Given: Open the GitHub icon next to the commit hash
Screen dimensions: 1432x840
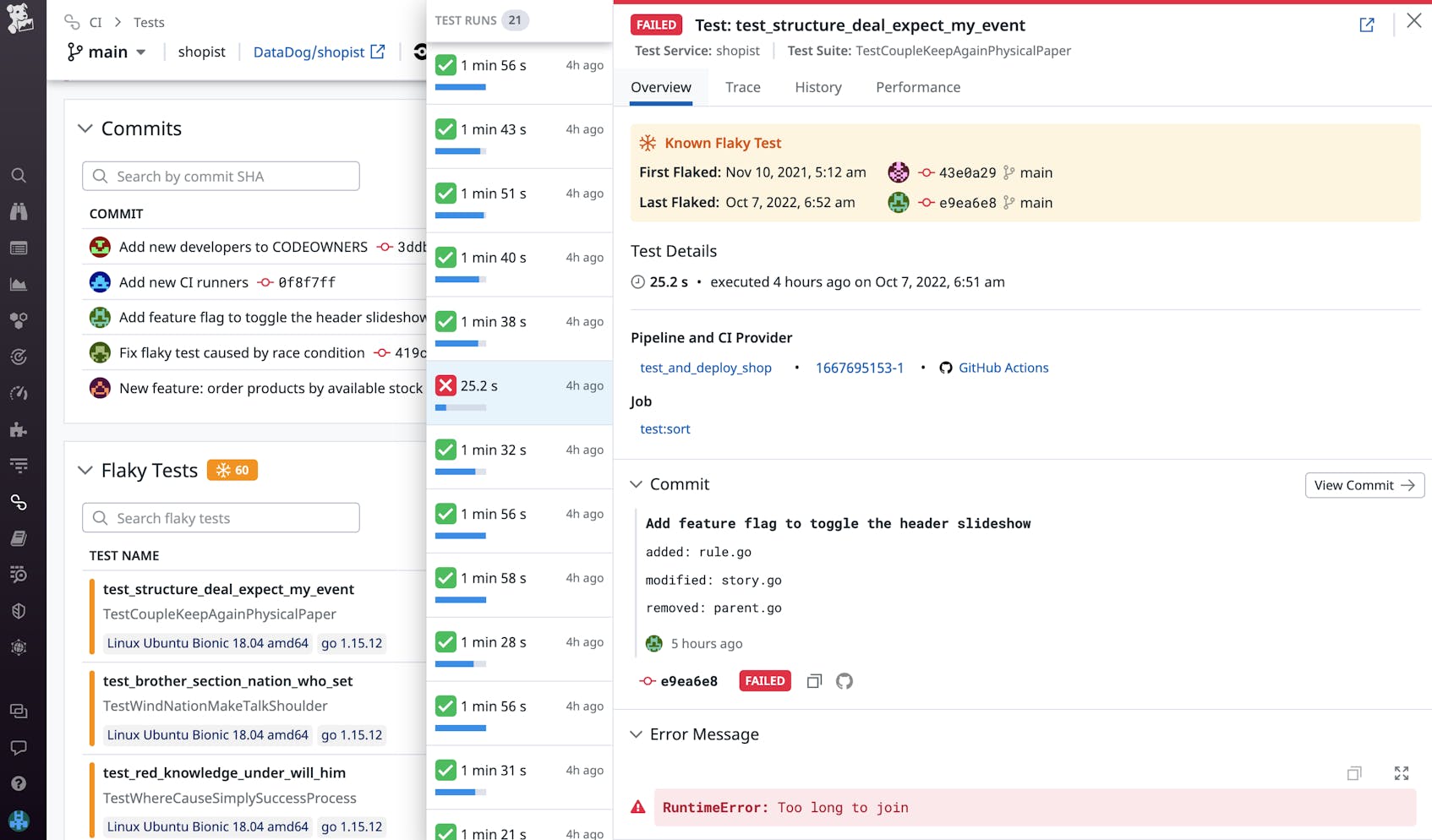Looking at the screenshot, I should coord(844,680).
